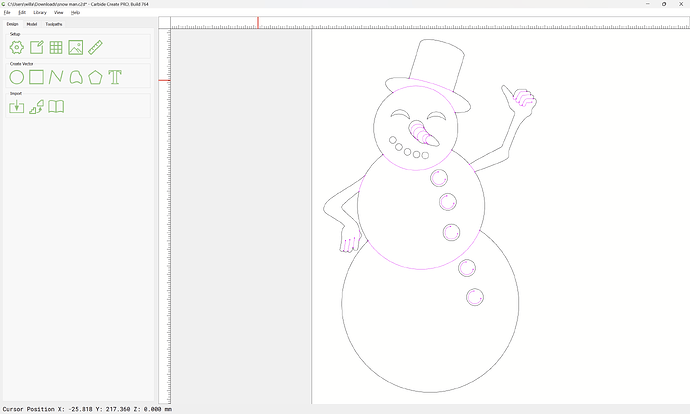Select the polyline vector tool
Image resolution: width=690 pixels, height=414 pixels.
56,77
